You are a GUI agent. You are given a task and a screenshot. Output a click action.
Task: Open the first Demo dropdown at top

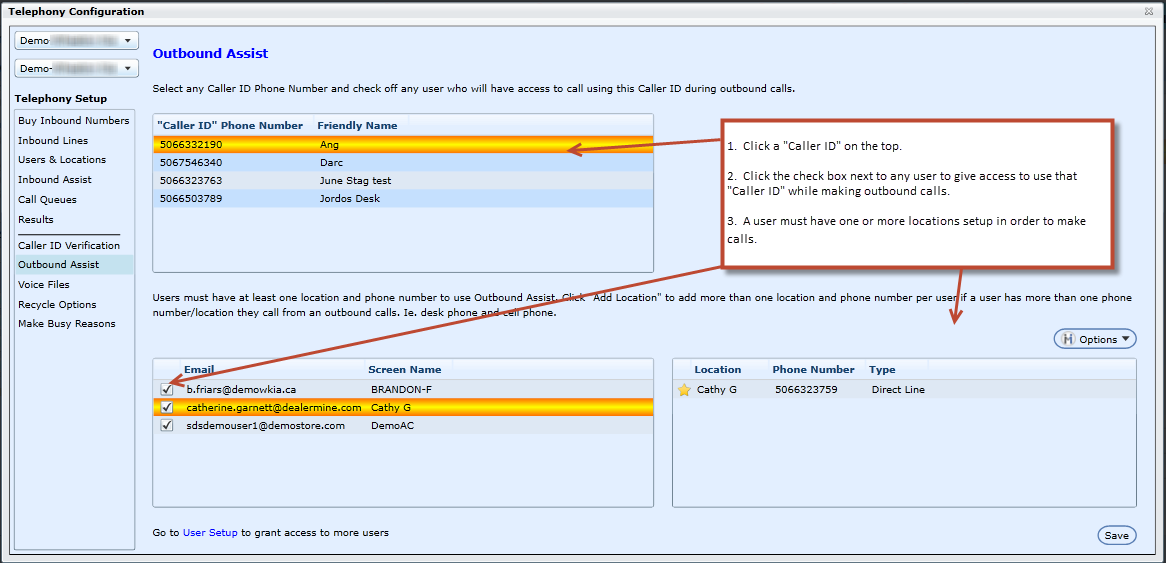[76, 41]
